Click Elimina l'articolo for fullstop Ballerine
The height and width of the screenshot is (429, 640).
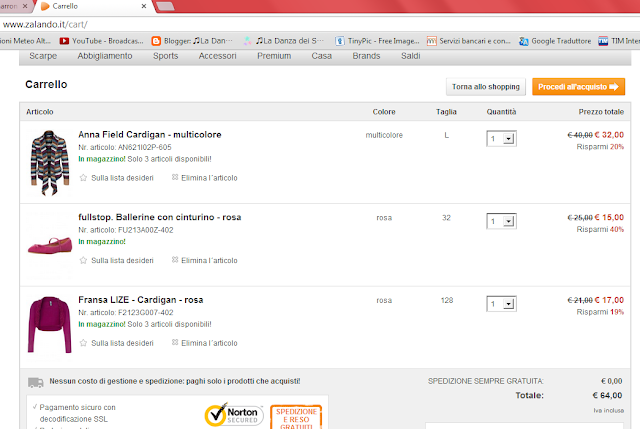click(209, 260)
